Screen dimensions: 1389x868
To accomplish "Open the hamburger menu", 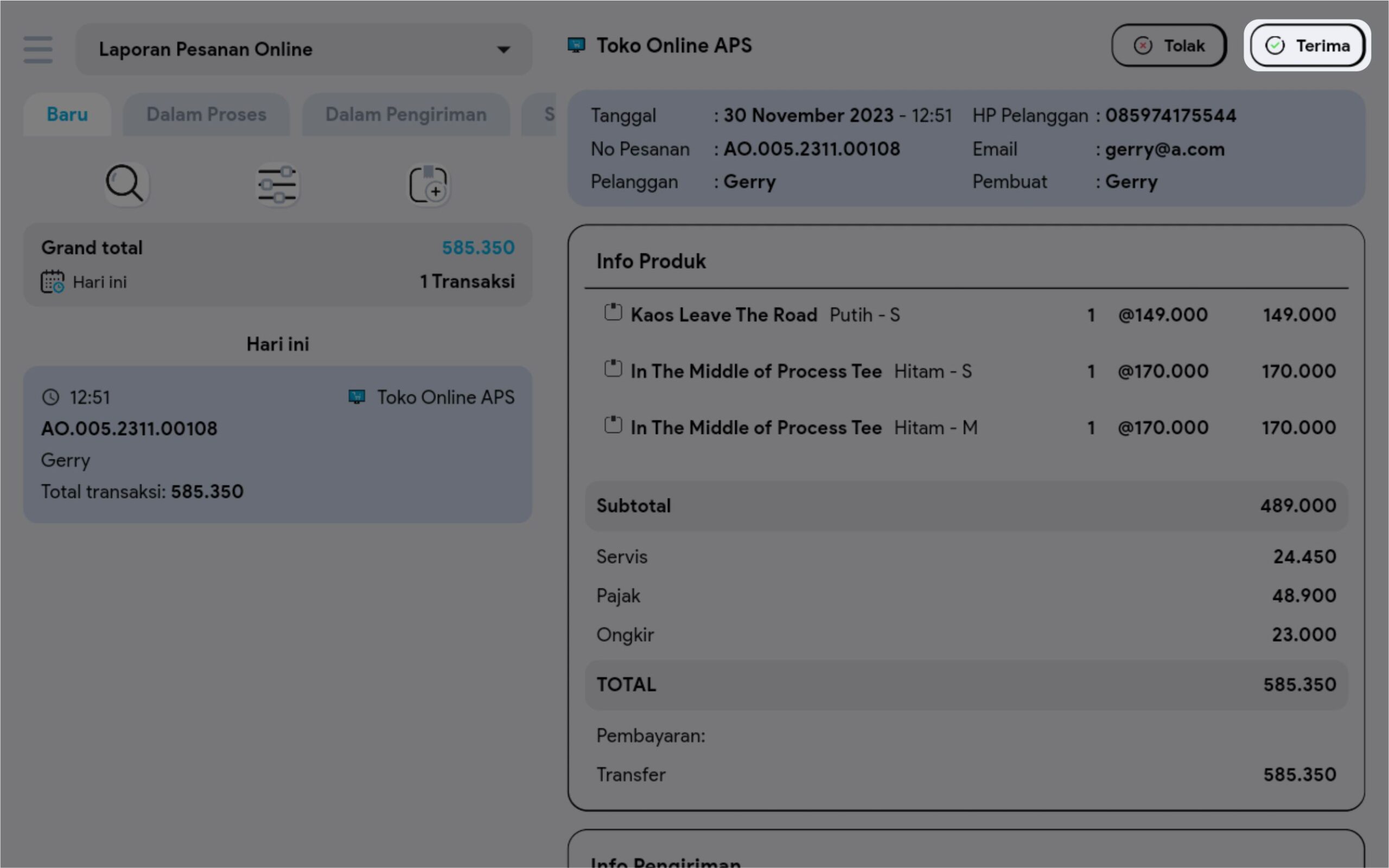I will (x=38, y=49).
